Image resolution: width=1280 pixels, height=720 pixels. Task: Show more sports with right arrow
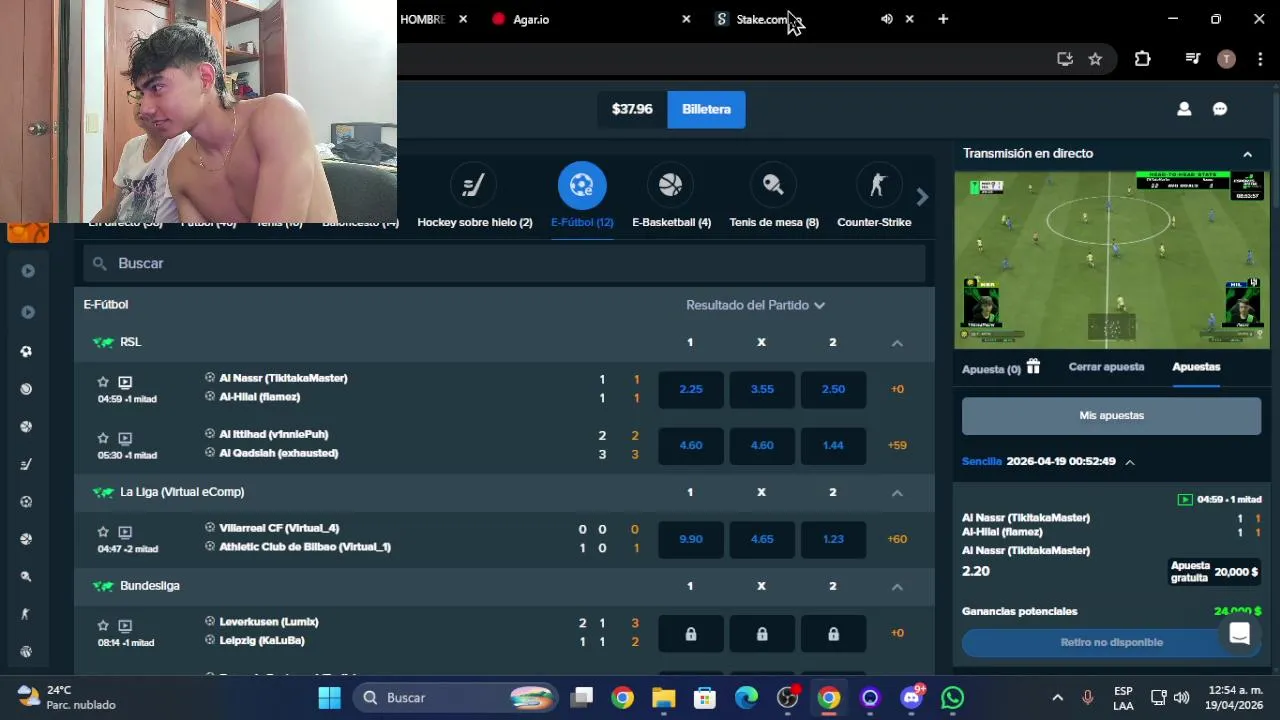pyautogui.click(x=922, y=197)
